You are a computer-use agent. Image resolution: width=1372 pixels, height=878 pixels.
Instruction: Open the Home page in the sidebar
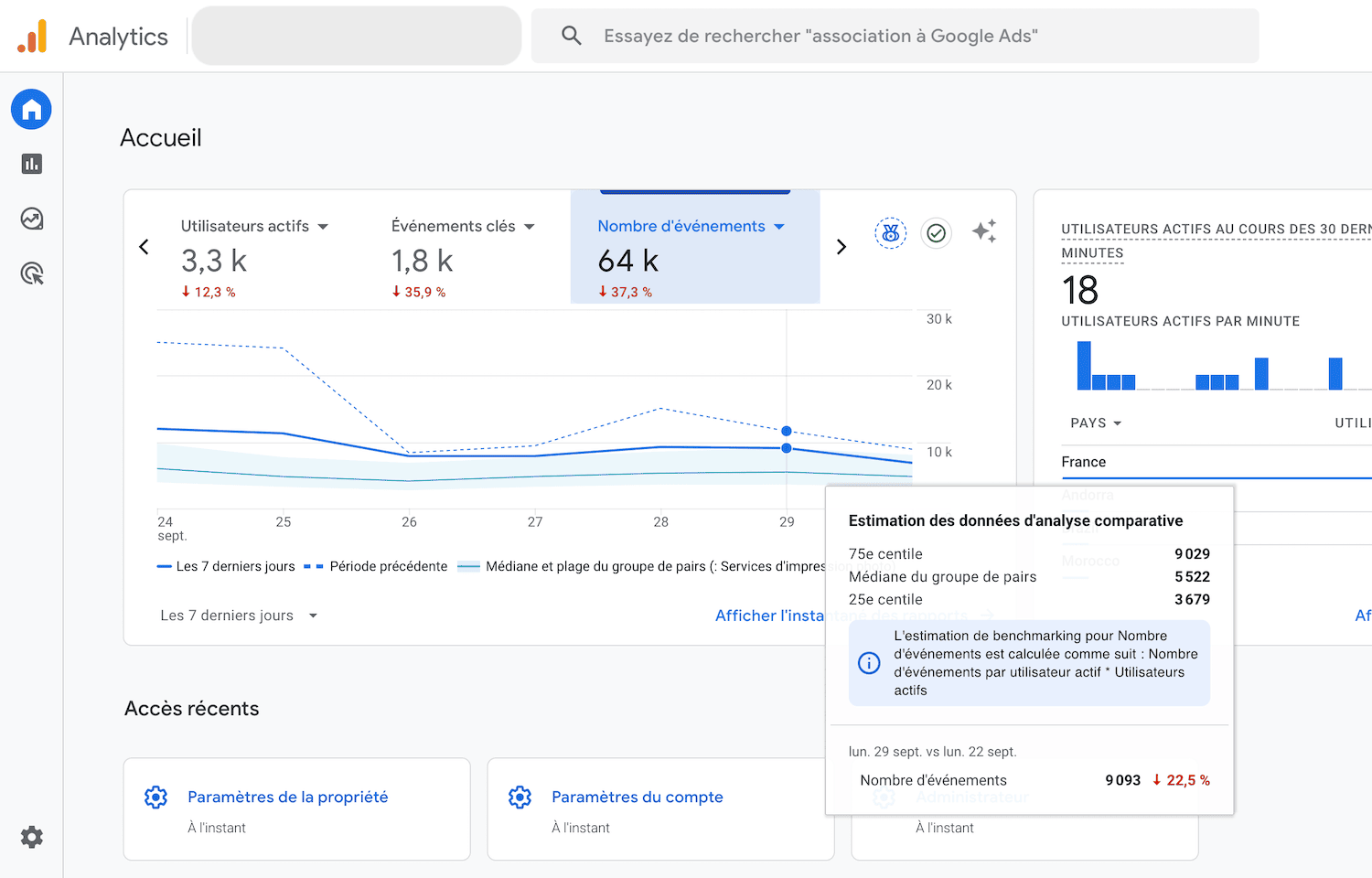tap(31, 110)
